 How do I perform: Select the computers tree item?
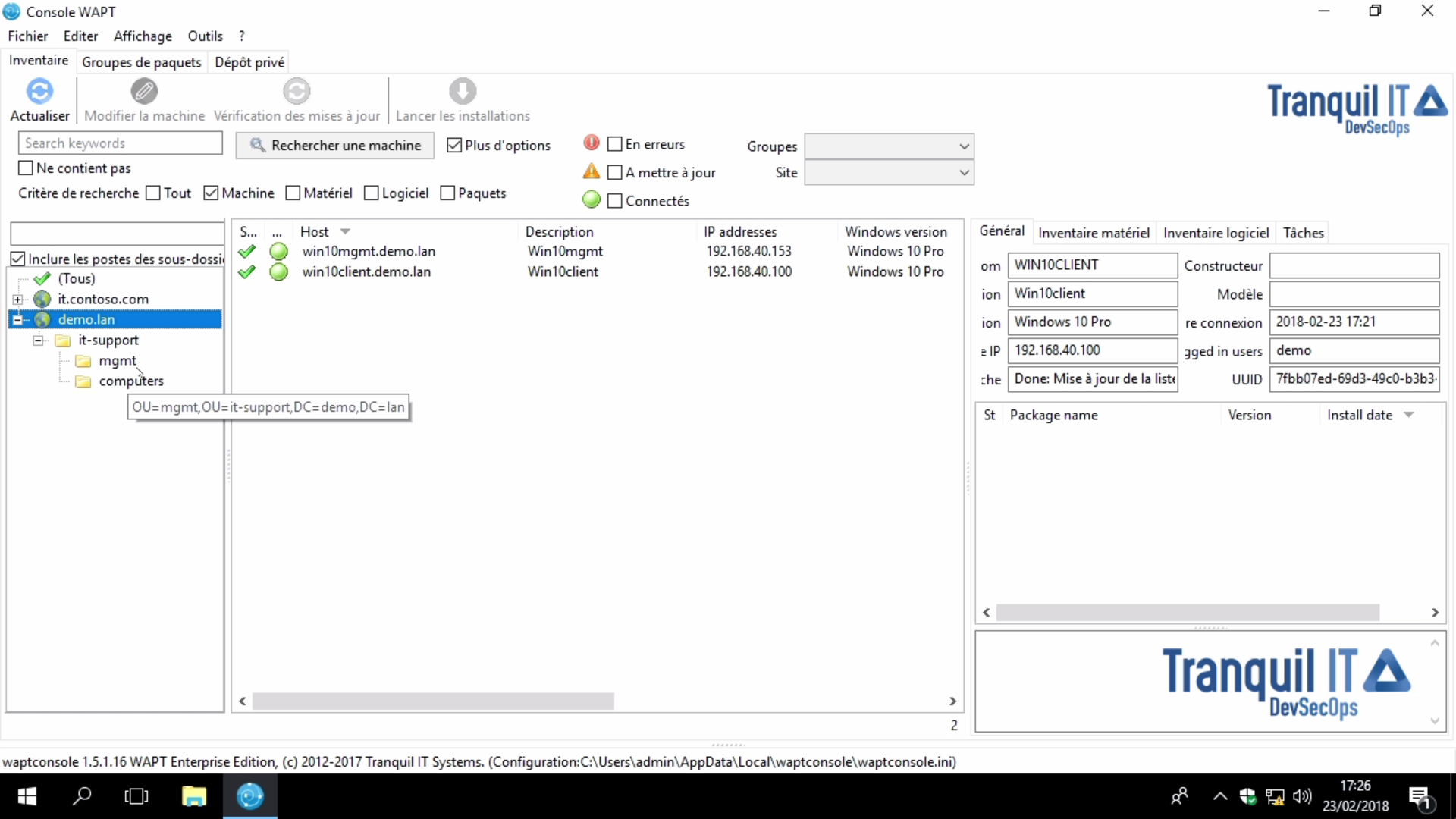(x=131, y=381)
